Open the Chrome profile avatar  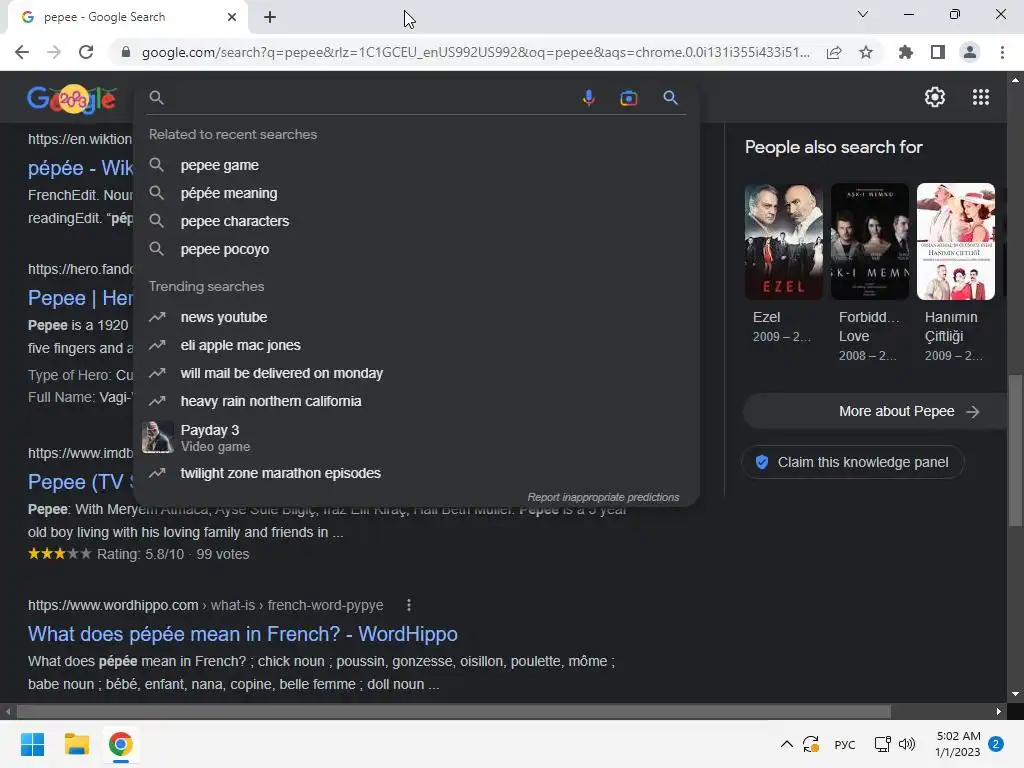click(x=970, y=52)
